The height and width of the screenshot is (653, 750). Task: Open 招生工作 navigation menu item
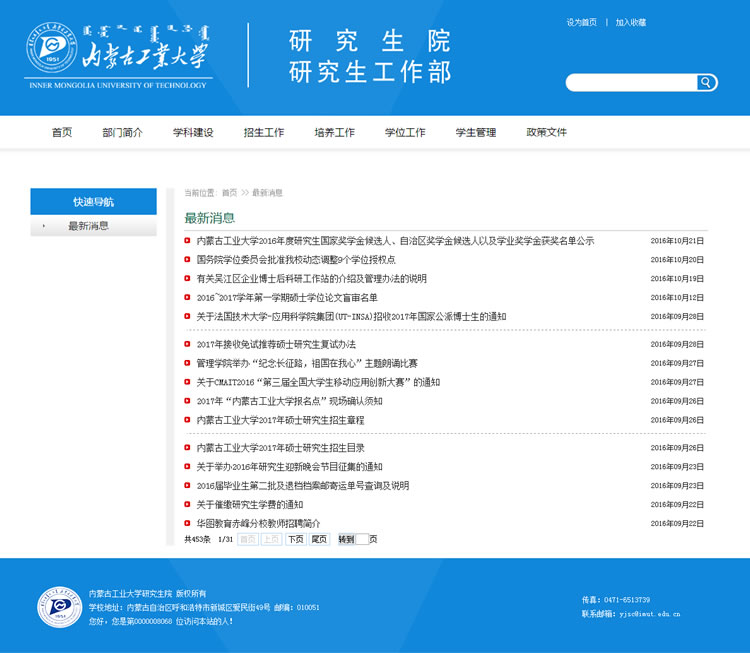[x=264, y=132]
